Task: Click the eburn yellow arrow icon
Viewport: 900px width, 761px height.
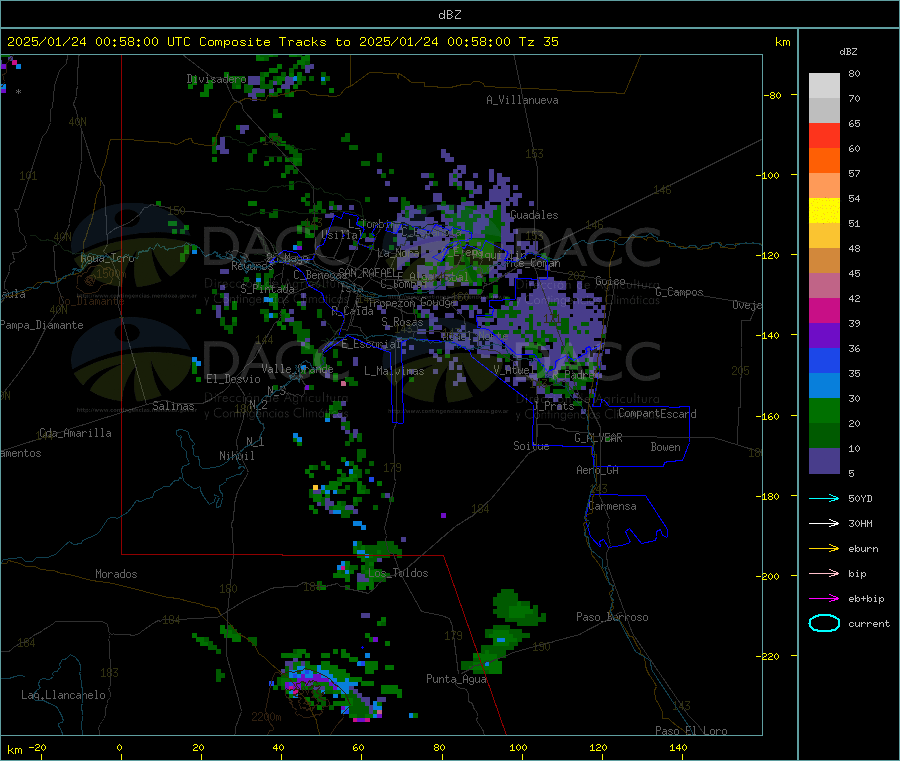Action: click(x=824, y=548)
